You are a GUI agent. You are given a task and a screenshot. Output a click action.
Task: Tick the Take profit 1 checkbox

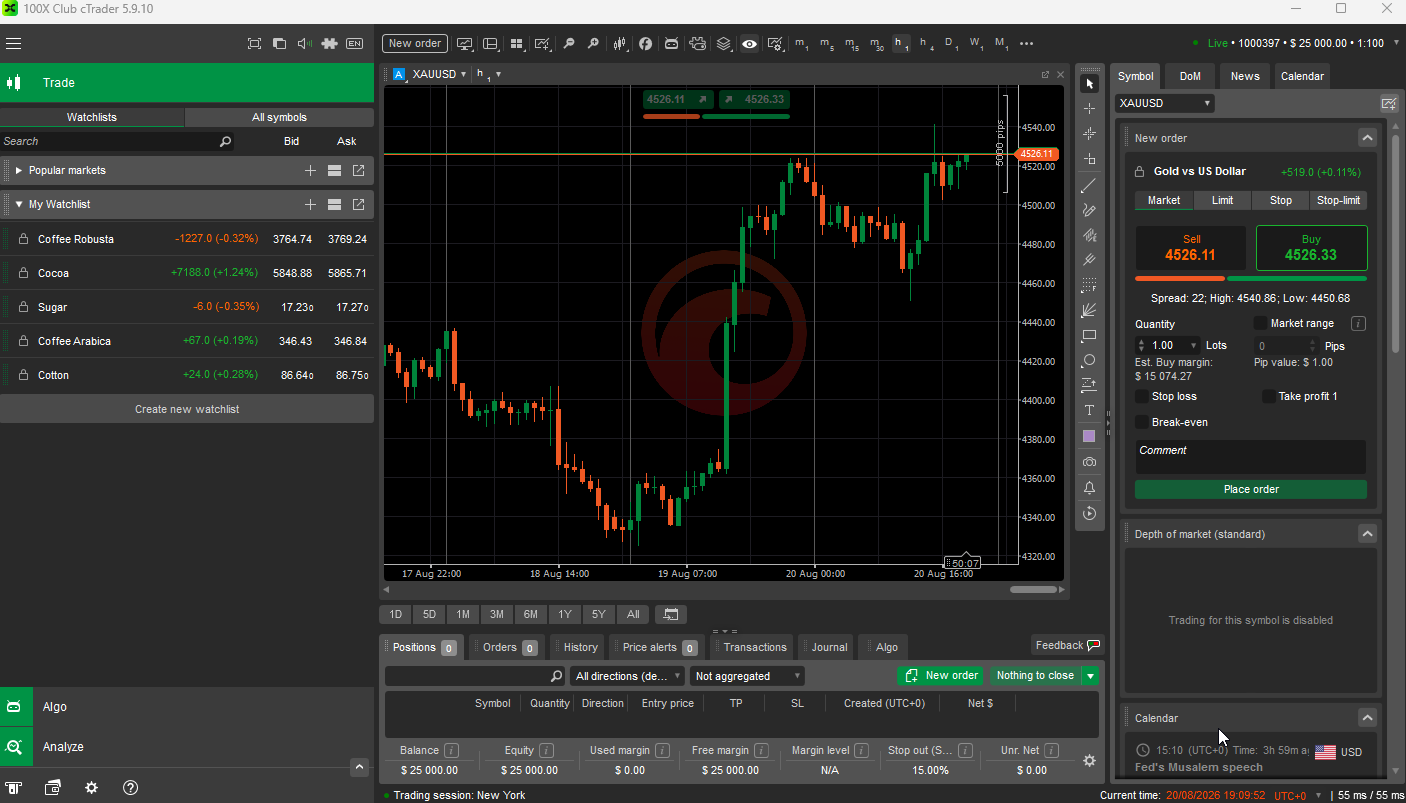click(x=1268, y=397)
